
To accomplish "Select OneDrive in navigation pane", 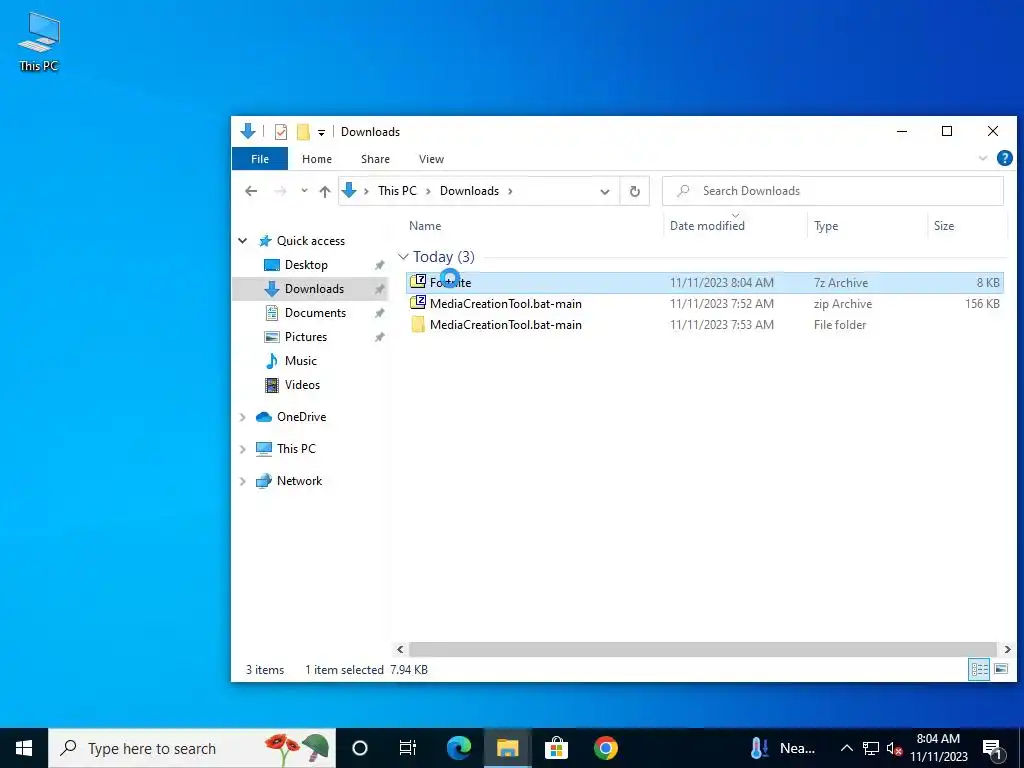I will pyautogui.click(x=300, y=417).
